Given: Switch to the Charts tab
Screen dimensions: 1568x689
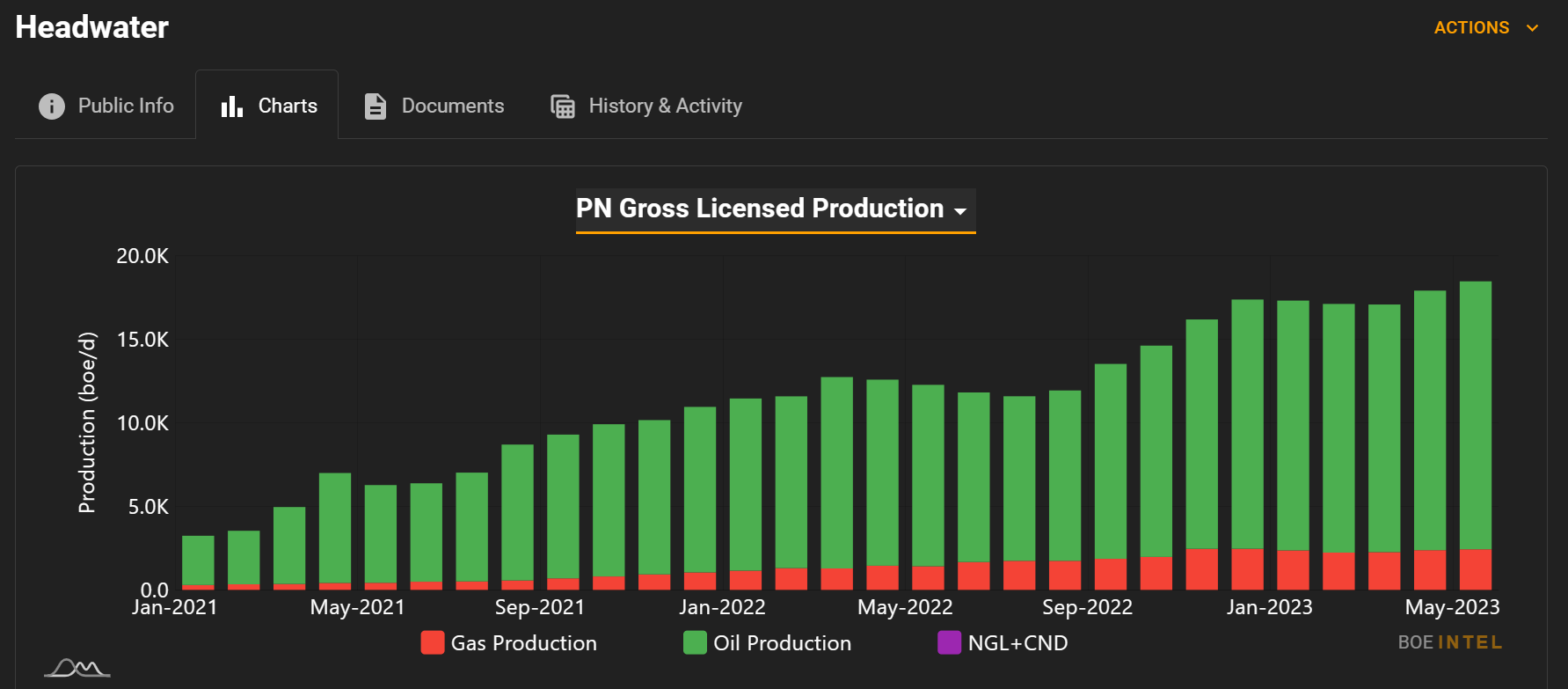Looking at the screenshot, I should [267, 106].
